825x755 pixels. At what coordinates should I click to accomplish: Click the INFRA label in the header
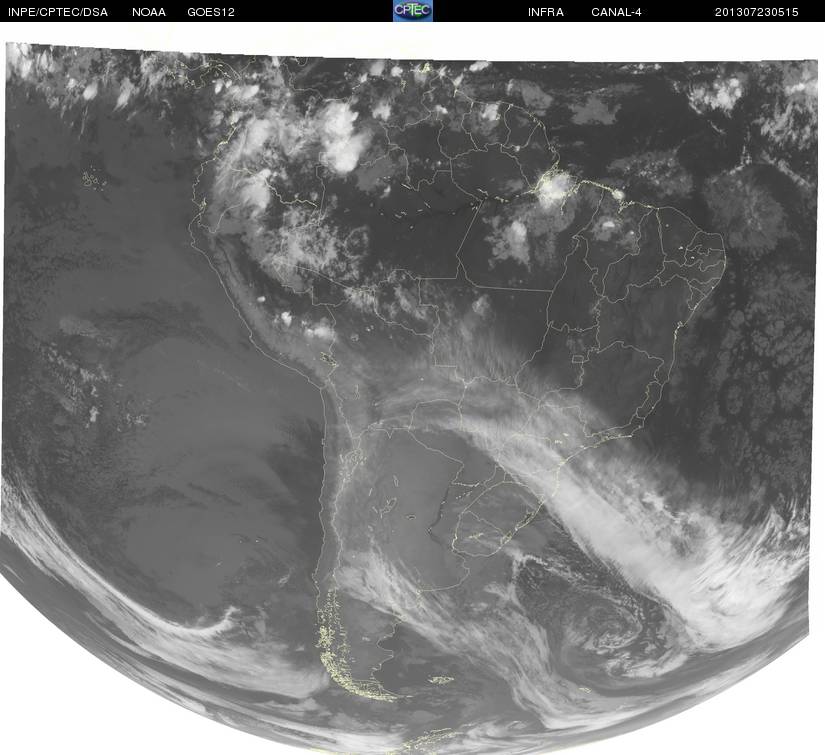(546, 12)
